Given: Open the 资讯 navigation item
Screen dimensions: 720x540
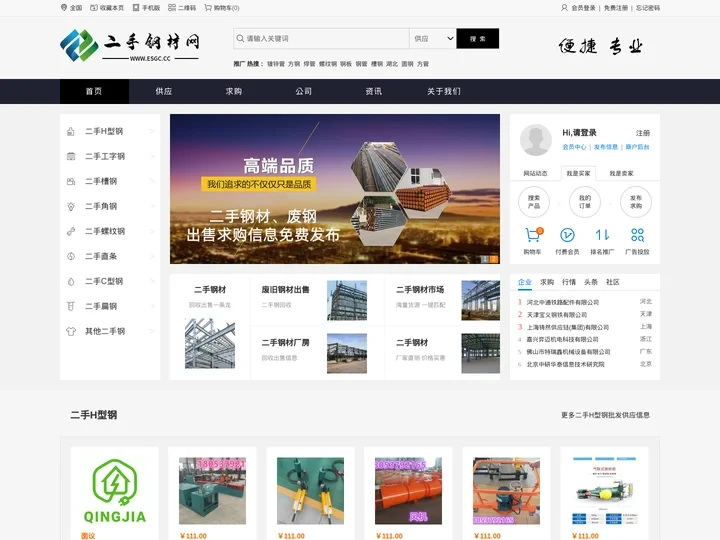Looking at the screenshot, I should (x=374, y=91).
